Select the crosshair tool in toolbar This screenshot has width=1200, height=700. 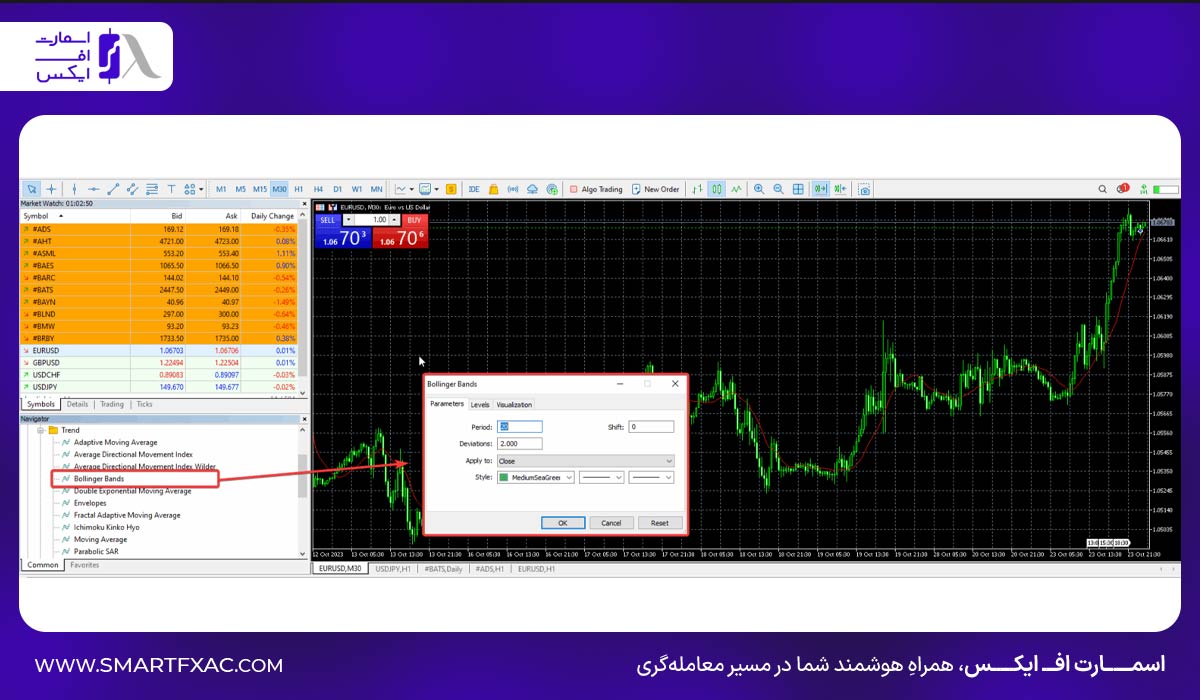click(51, 189)
